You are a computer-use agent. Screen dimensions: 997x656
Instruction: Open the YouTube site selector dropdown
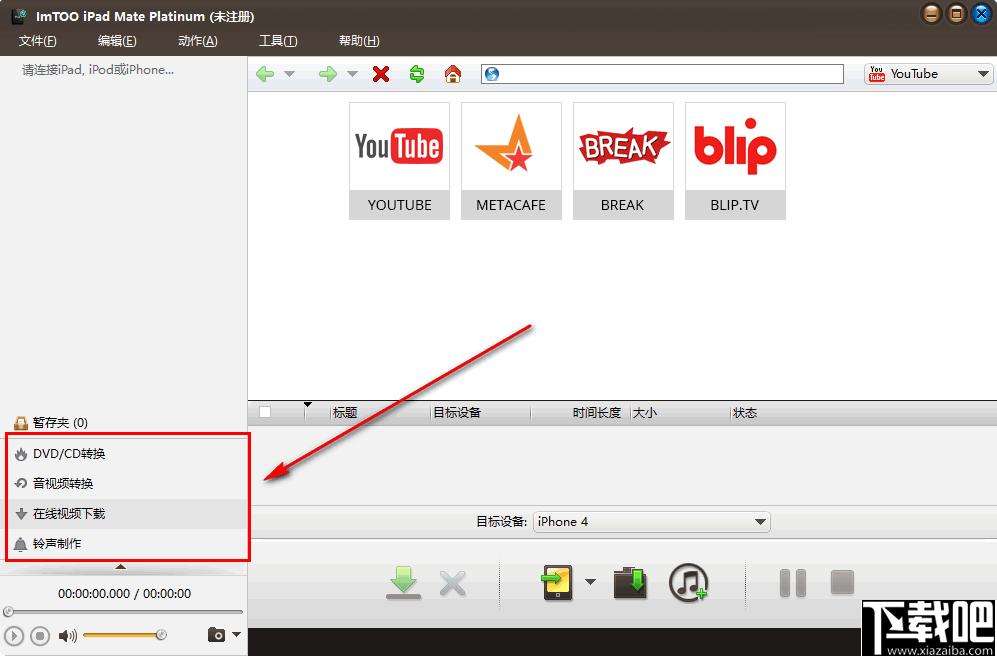[928, 74]
